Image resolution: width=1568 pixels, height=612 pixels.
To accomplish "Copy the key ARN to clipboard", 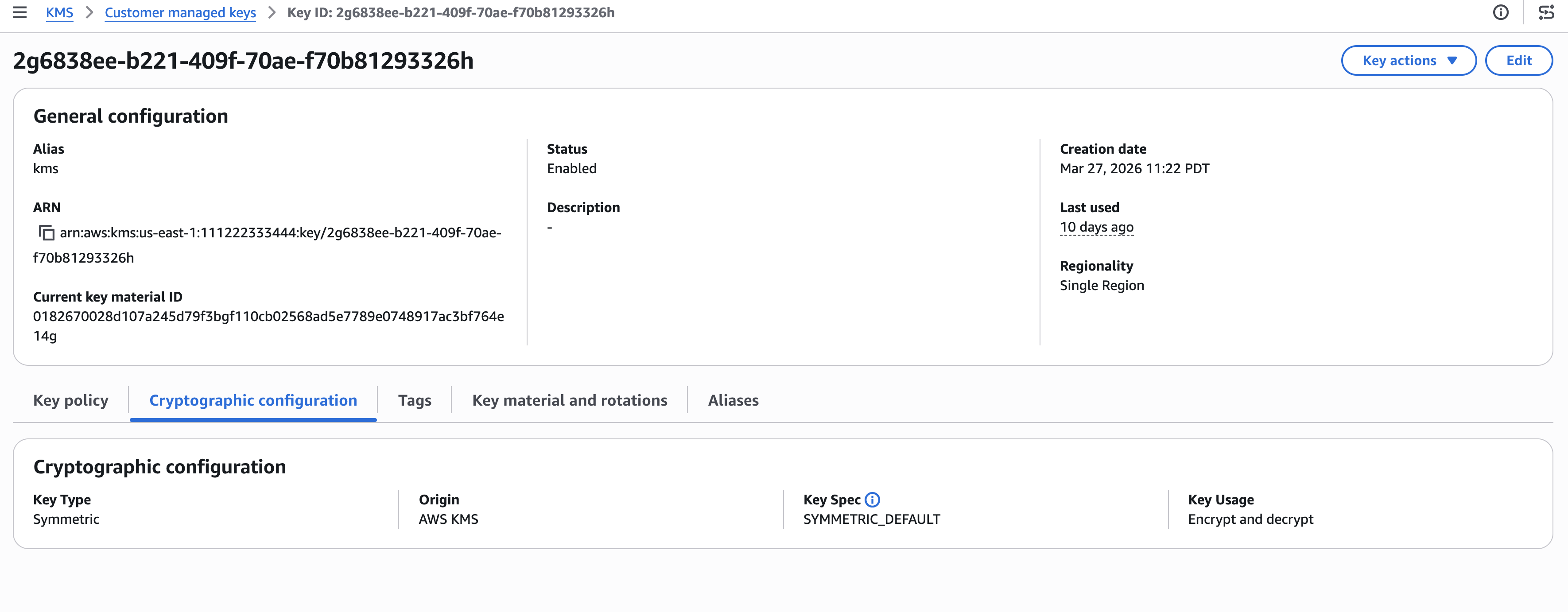I will click(x=47, y=233).
